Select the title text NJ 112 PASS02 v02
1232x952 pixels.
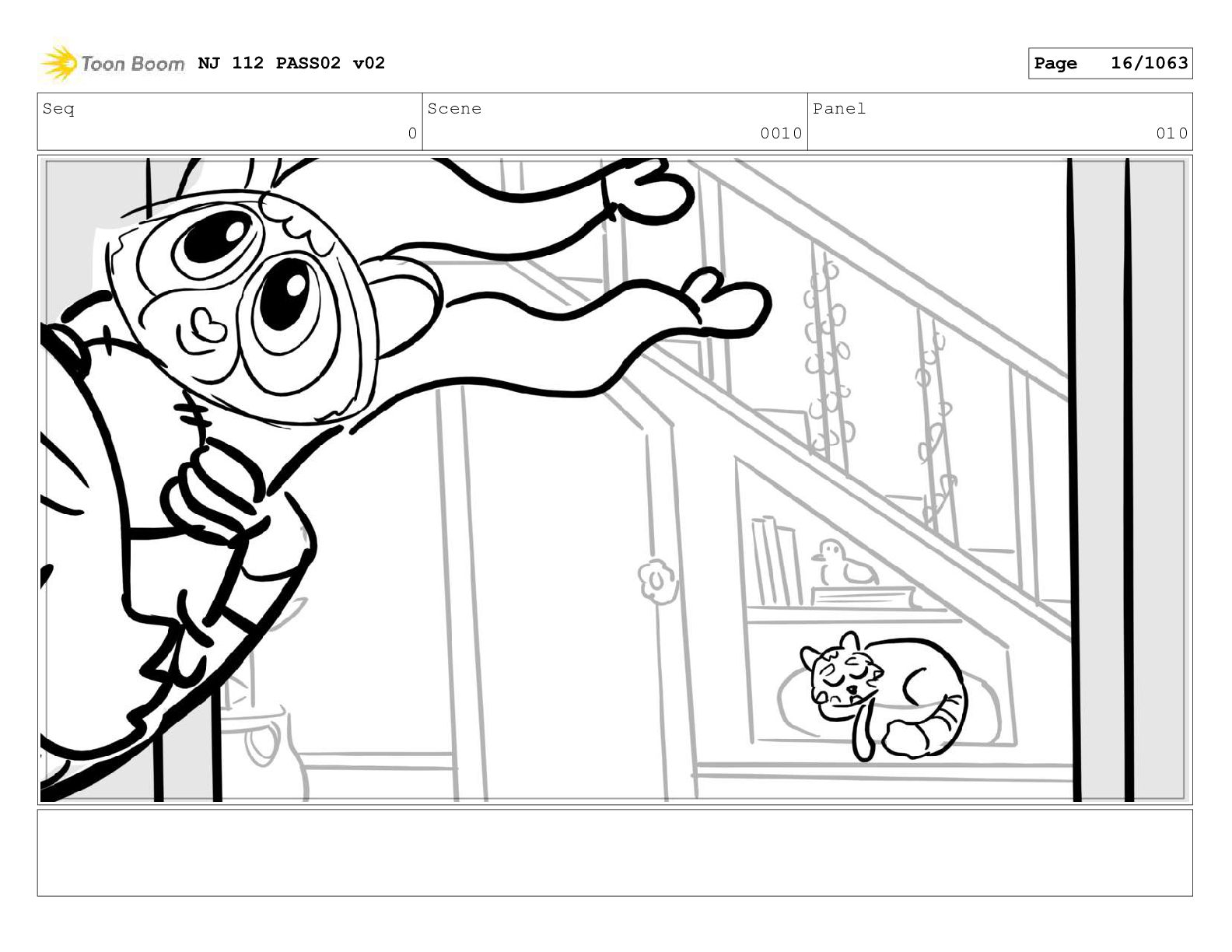(292, 63)
